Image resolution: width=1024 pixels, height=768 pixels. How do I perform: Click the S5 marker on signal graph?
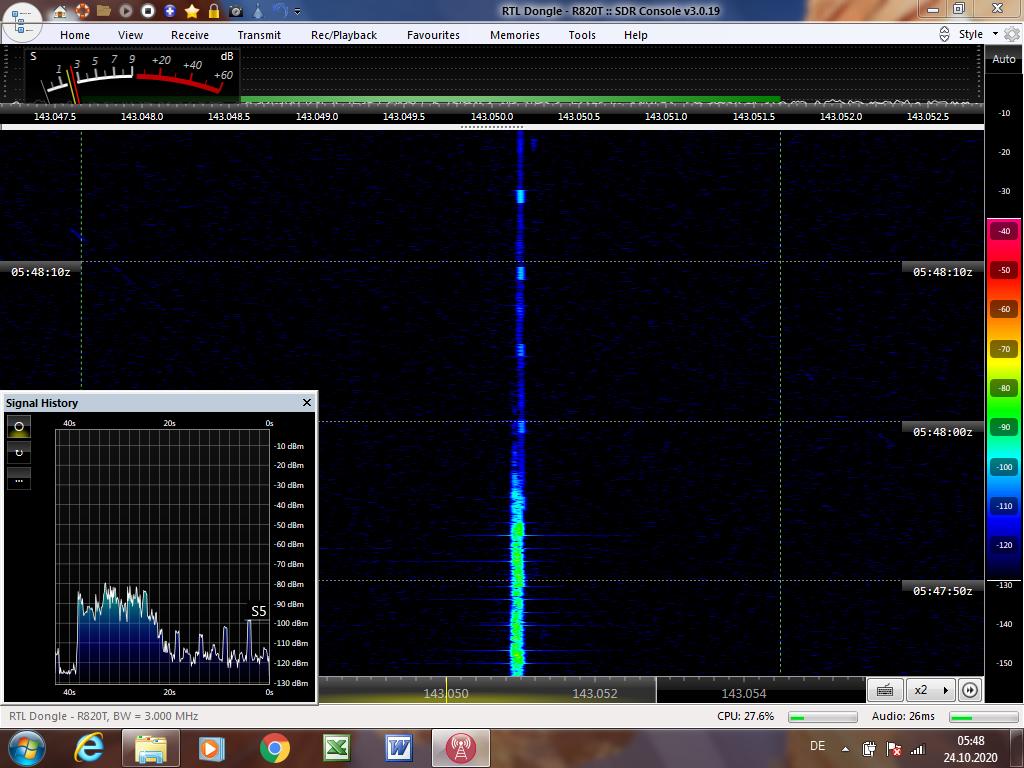[x=259, y=611]
